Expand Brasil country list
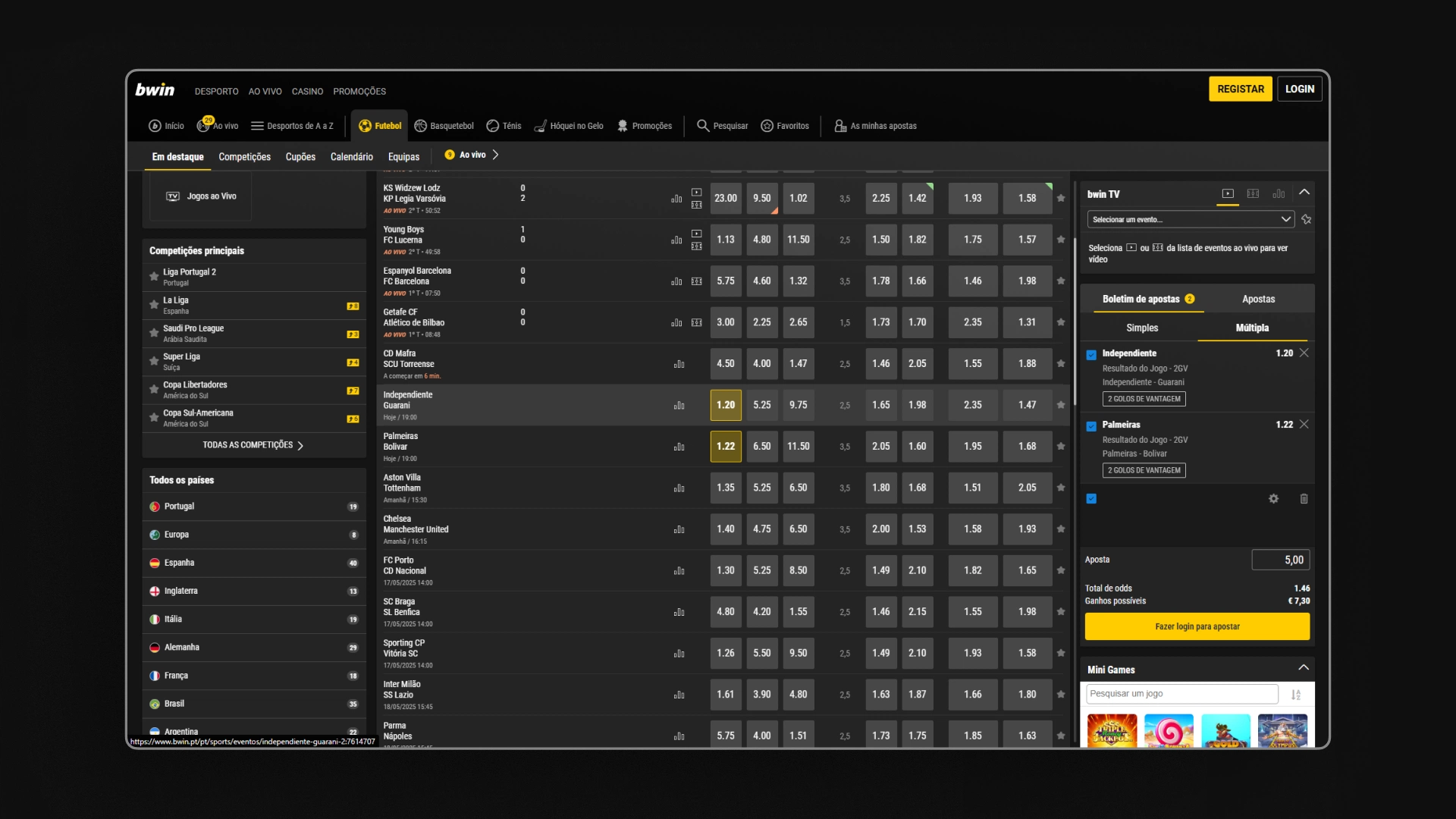 254,704
